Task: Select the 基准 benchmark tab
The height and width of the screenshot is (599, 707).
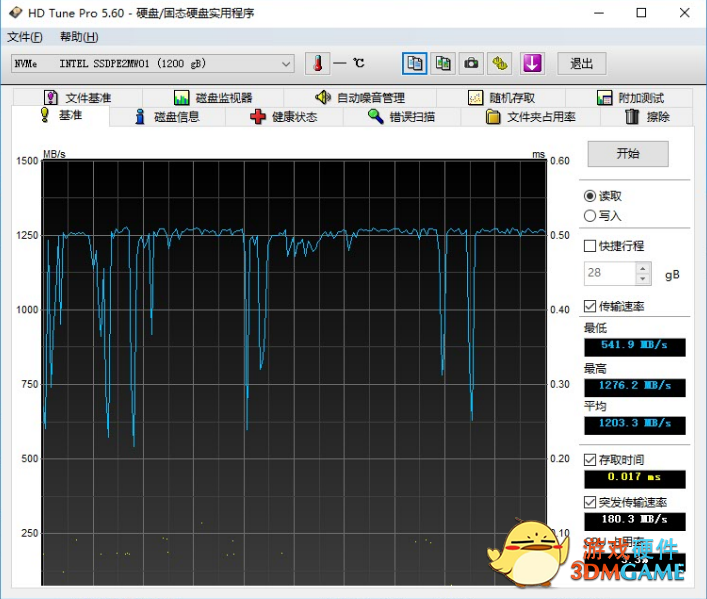Action: (60, 115)
